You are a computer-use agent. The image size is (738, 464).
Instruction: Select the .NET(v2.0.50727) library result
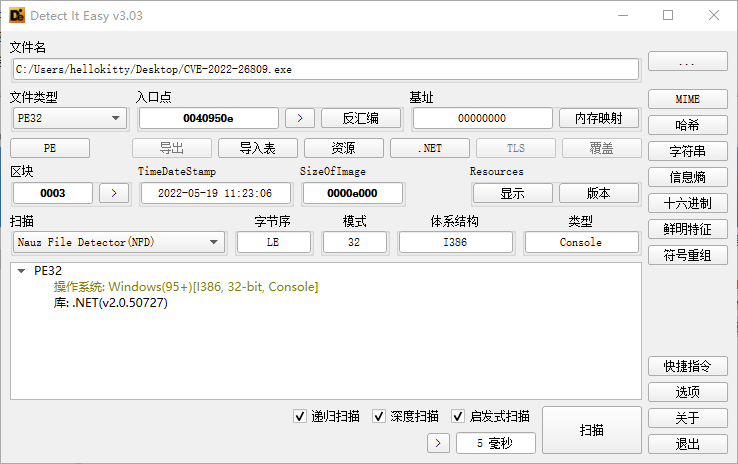click(x=110, y=302)
